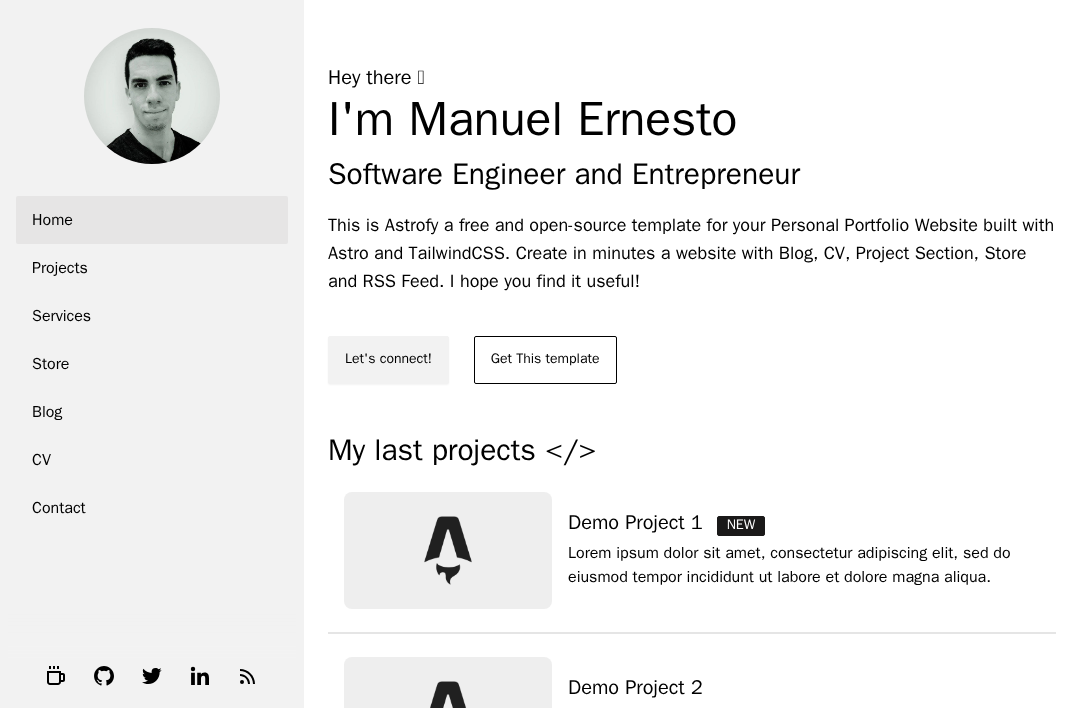Click the Demo Project 2 logo thumbnail

coord(448,685)
